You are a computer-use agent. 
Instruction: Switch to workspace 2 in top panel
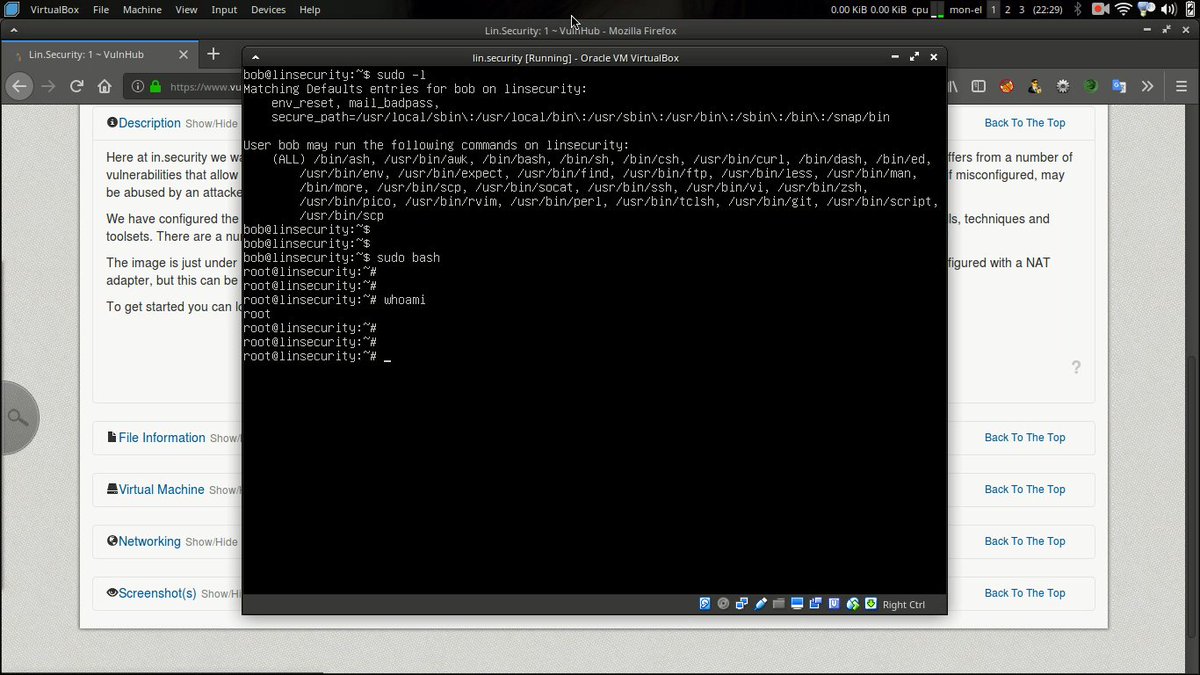1007,9
